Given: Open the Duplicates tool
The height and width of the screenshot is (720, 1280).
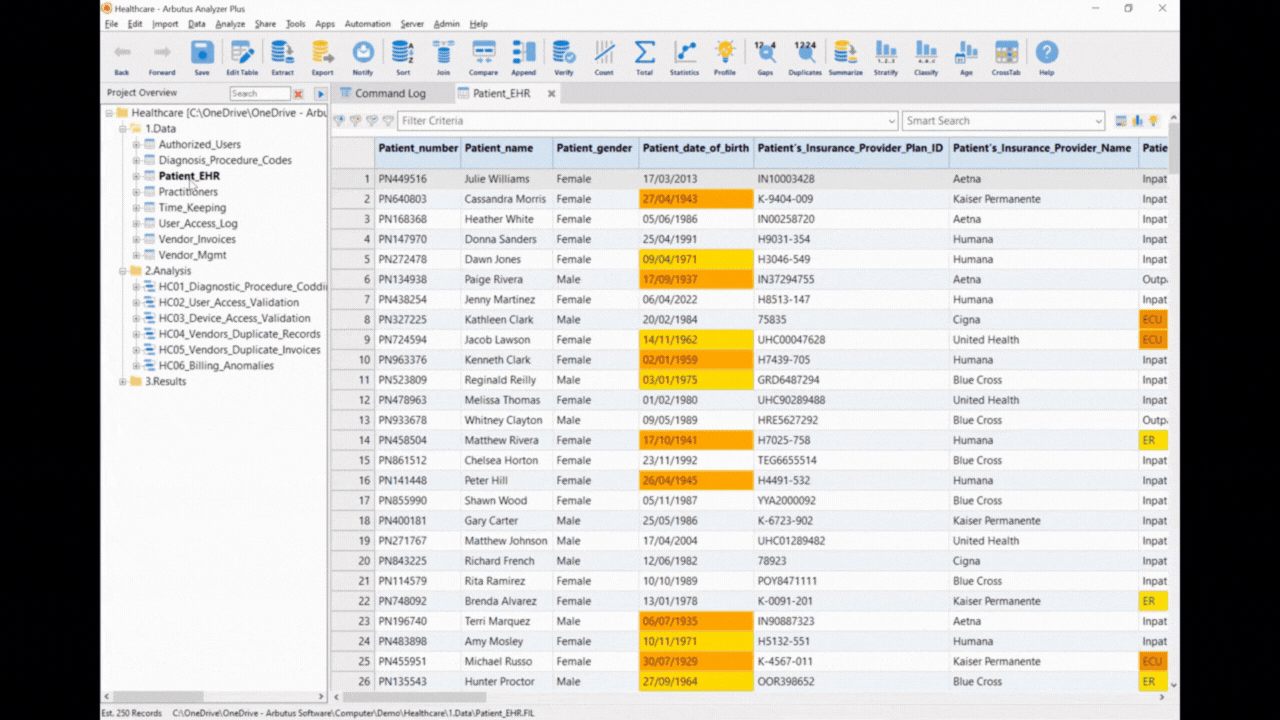Looking at the screenshot, I should 805,58.
